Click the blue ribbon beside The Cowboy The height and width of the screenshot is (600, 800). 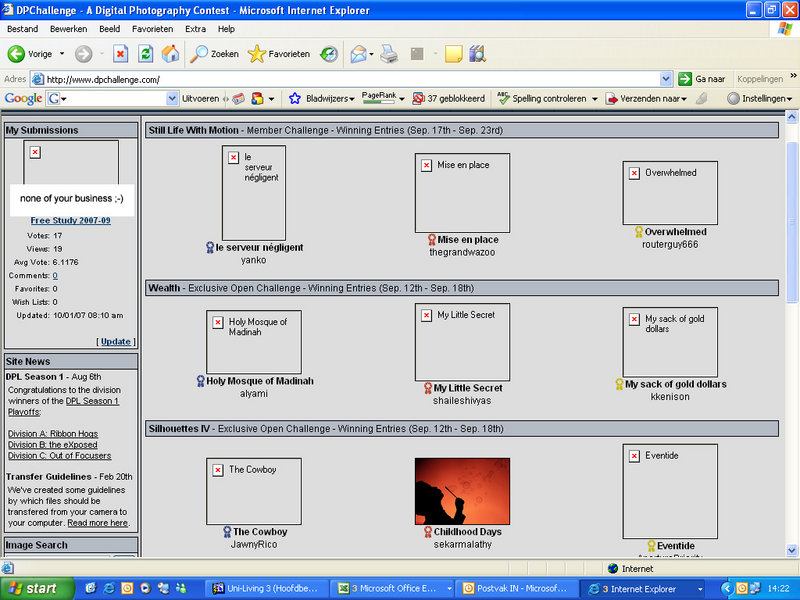point(227,532)
